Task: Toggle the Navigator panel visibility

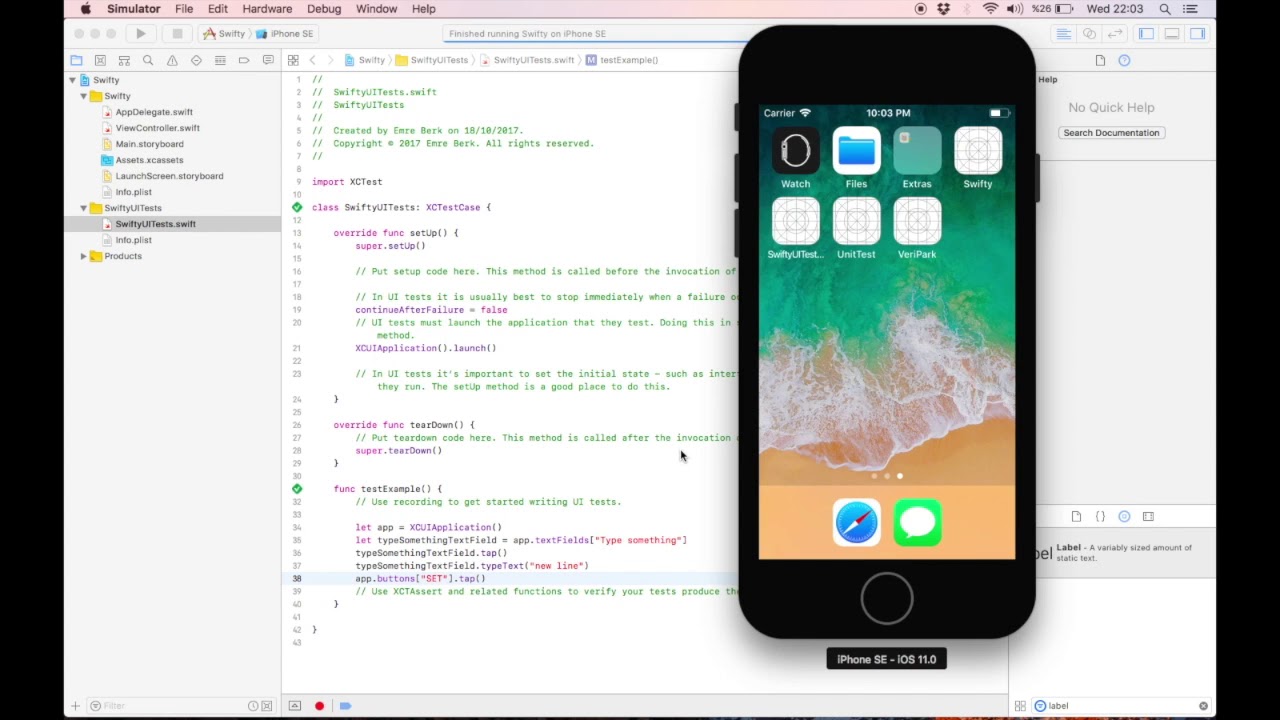Action: tap(1146, 33)
